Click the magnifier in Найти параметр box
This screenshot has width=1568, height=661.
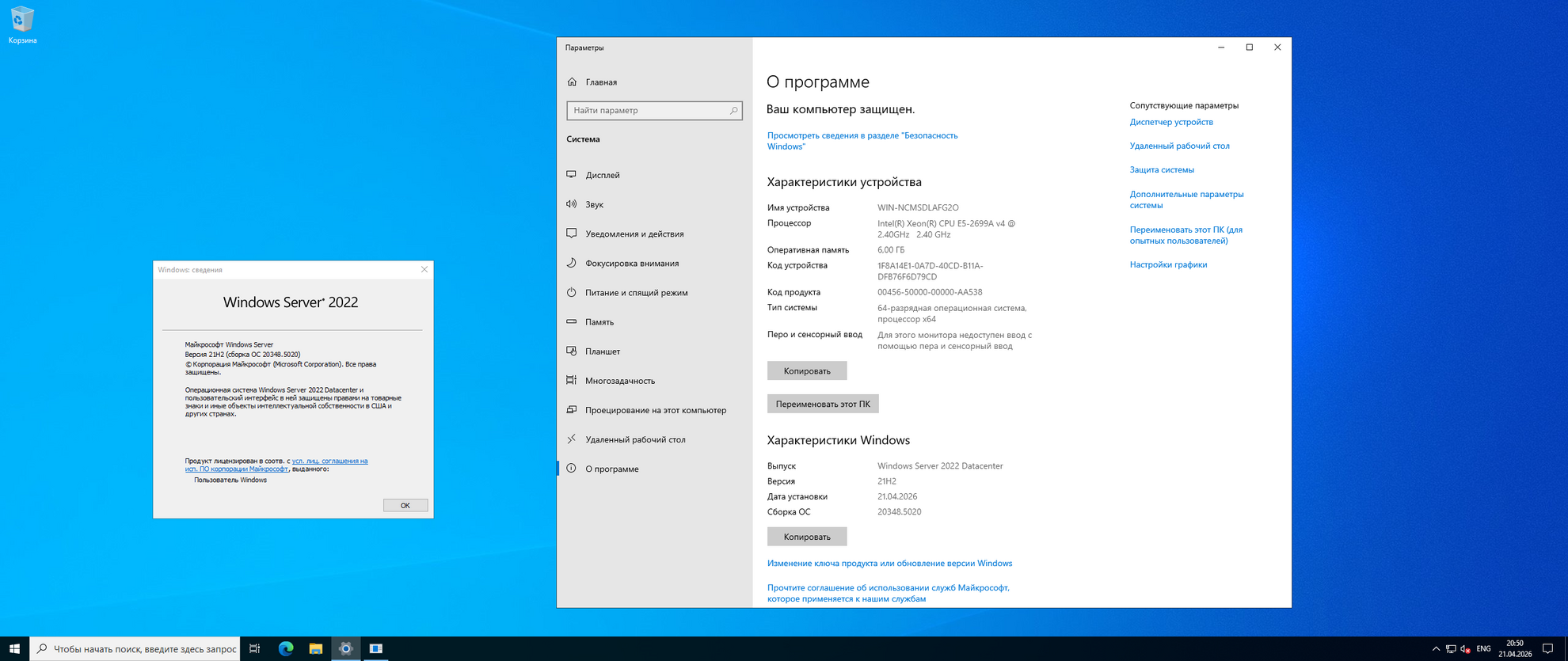point(733,111)
